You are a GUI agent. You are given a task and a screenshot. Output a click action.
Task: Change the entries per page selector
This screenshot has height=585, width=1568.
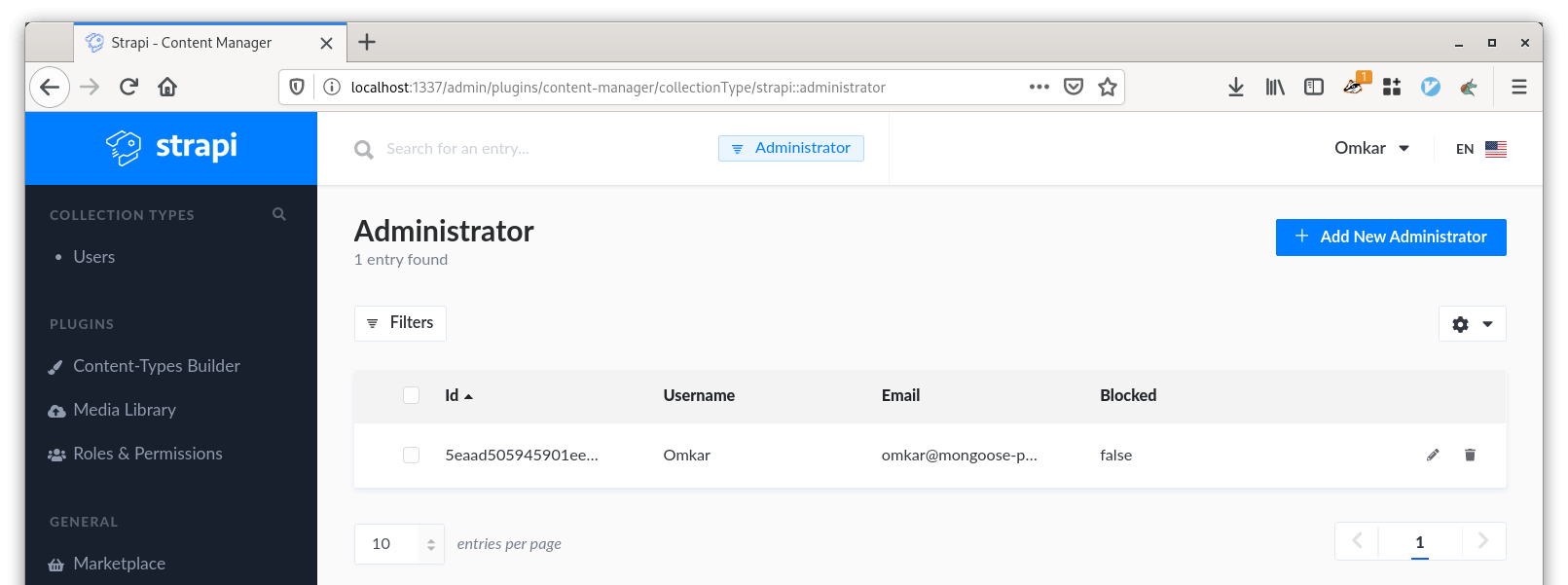399,544
